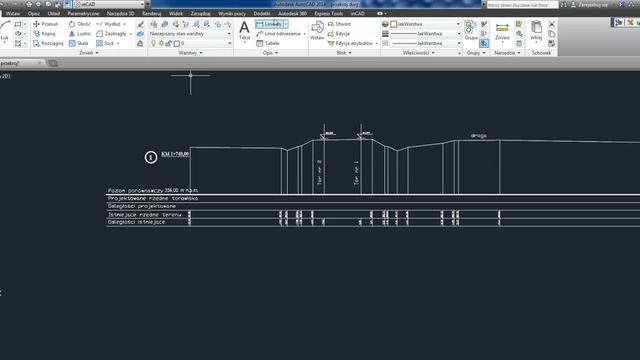Activate the Lustro (Mirror) tool

(x=80, y=33)
